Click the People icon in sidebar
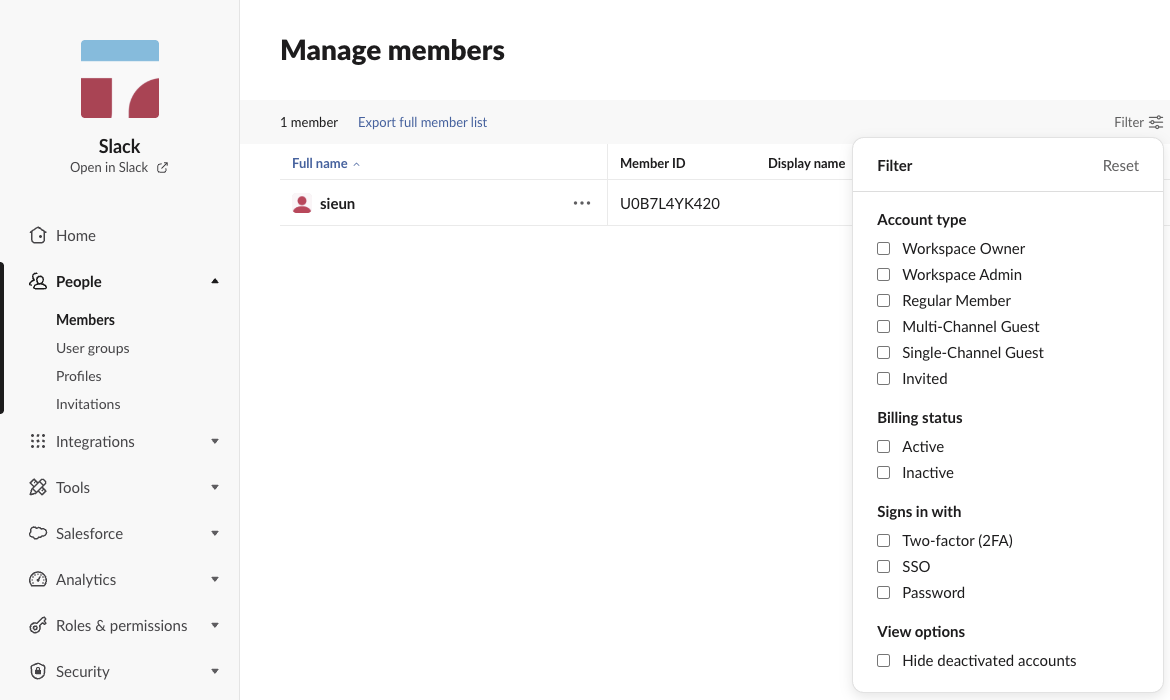 coord(37,281)
